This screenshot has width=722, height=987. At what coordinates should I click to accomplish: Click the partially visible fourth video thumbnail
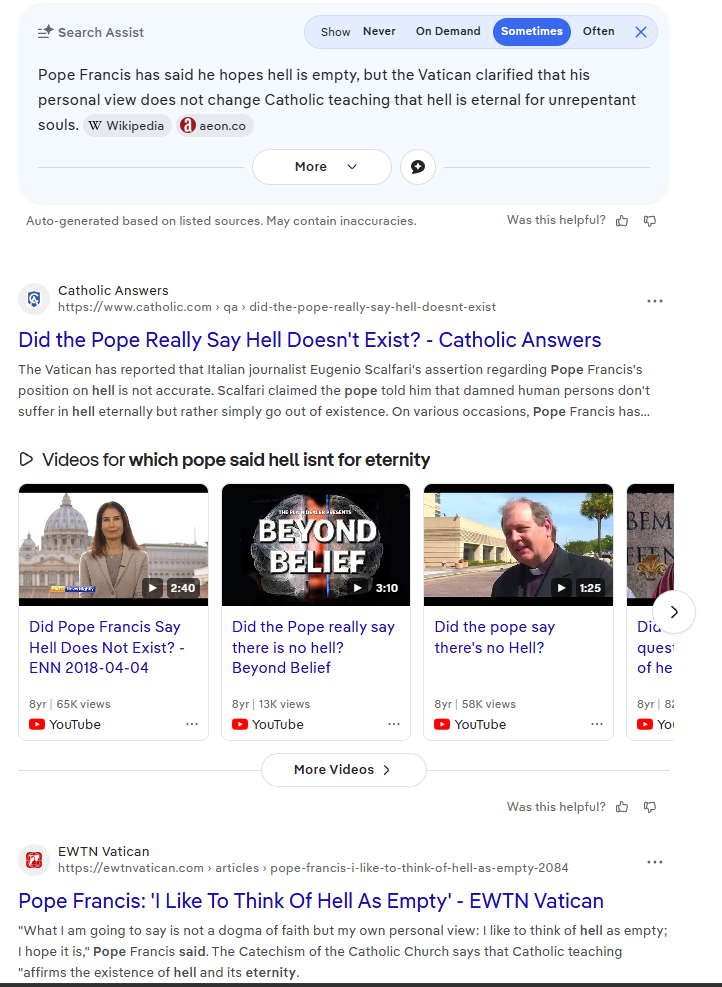[650, 545]
